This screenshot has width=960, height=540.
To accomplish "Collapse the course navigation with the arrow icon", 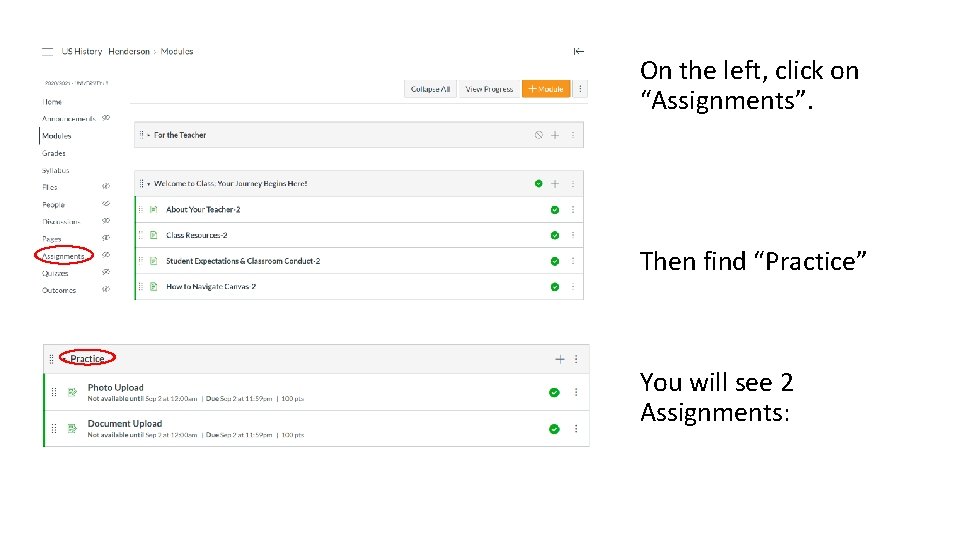I will 578,51.
